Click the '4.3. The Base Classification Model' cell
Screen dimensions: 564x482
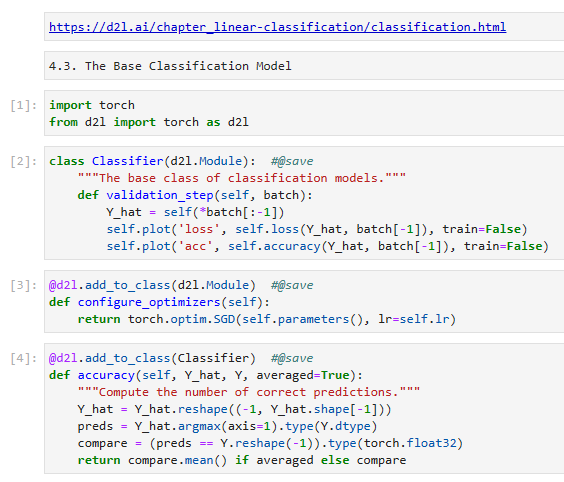pyautogui.click(x=304, y=66)
